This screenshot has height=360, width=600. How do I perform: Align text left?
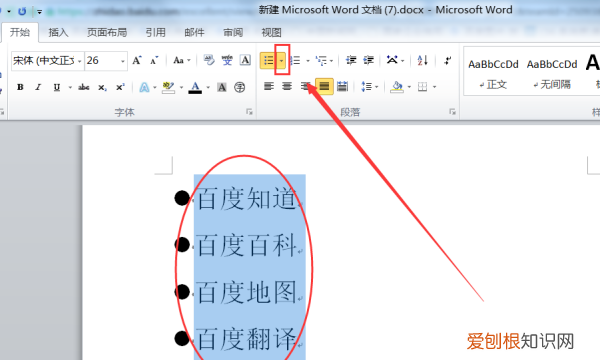coord(269,86)
